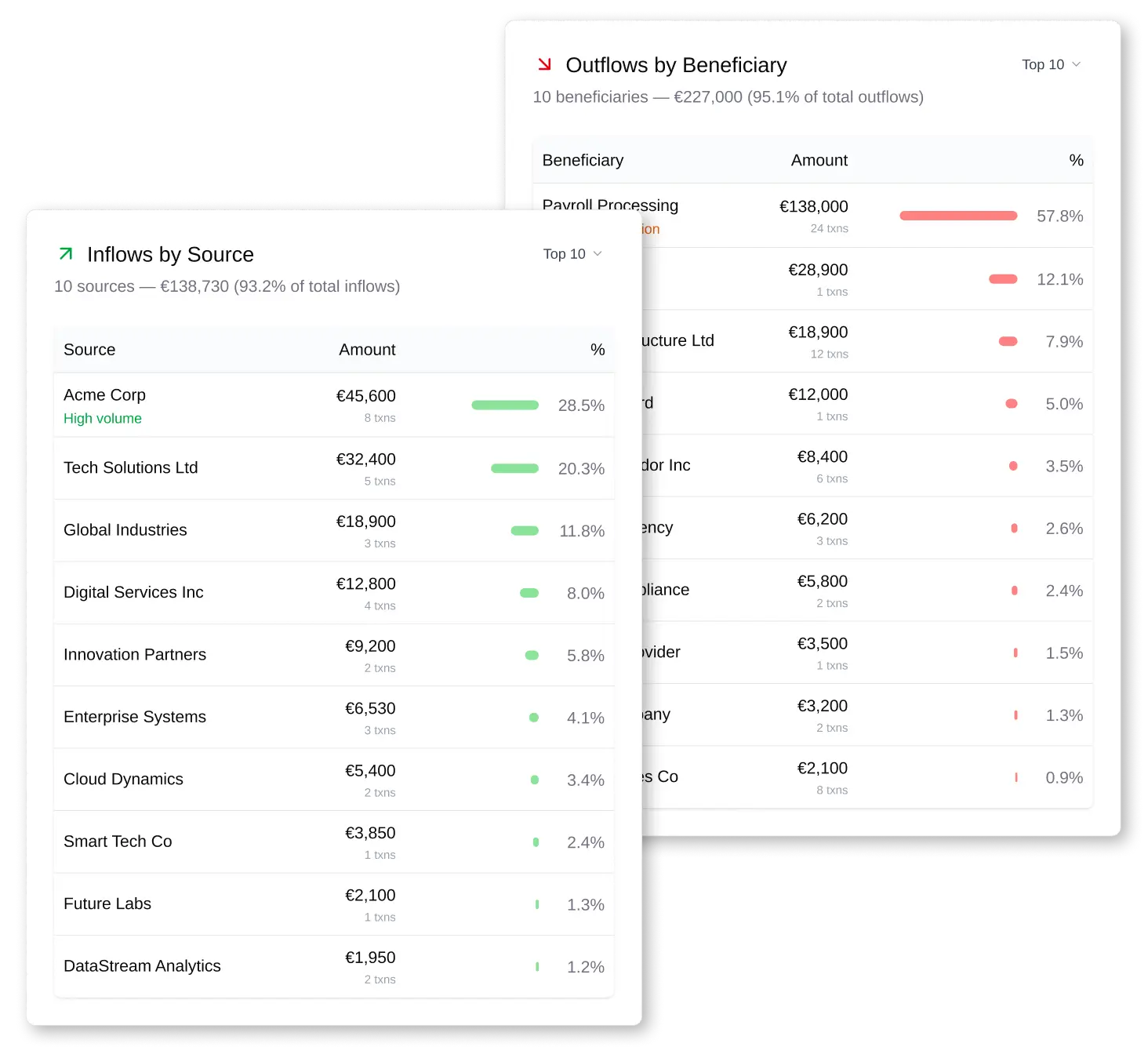Select Future Labs source

tap(334, 904)
